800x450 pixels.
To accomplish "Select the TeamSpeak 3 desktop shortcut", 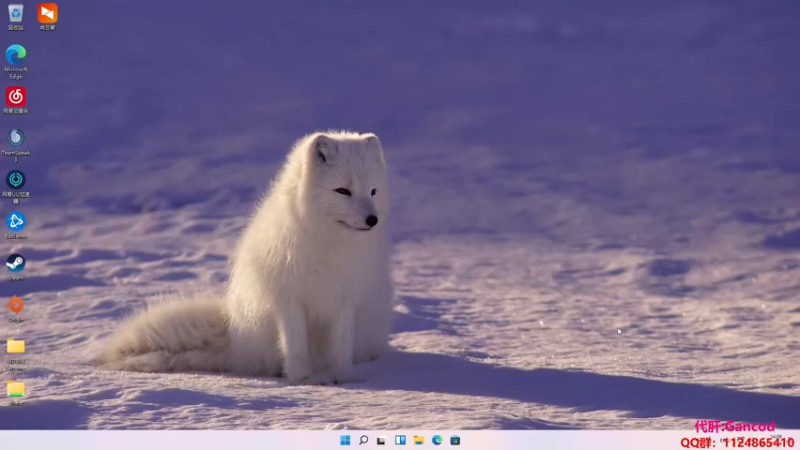I will click(x=16, y=145).
